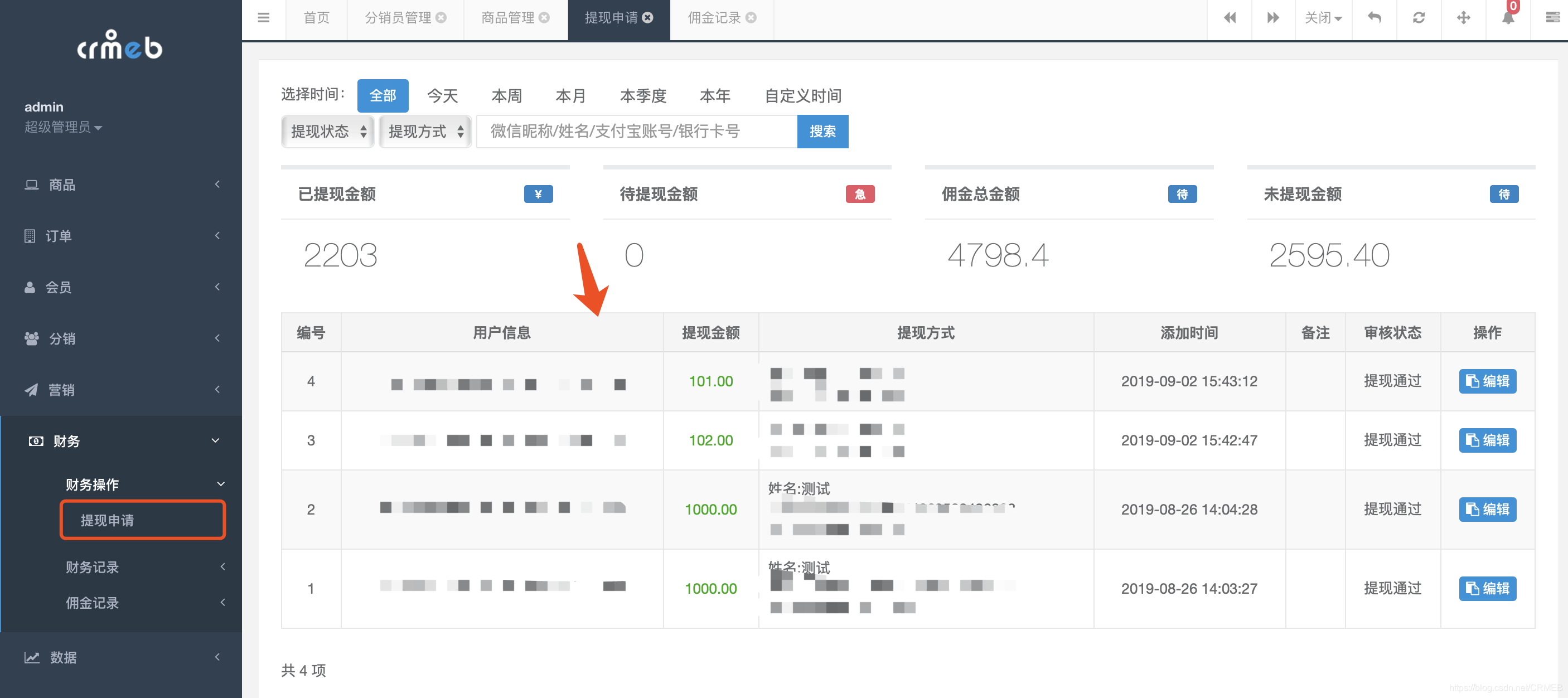Open the 提现方式 dropdown
The height and width of the screenshot is (698, 1568).
[425, 132]
